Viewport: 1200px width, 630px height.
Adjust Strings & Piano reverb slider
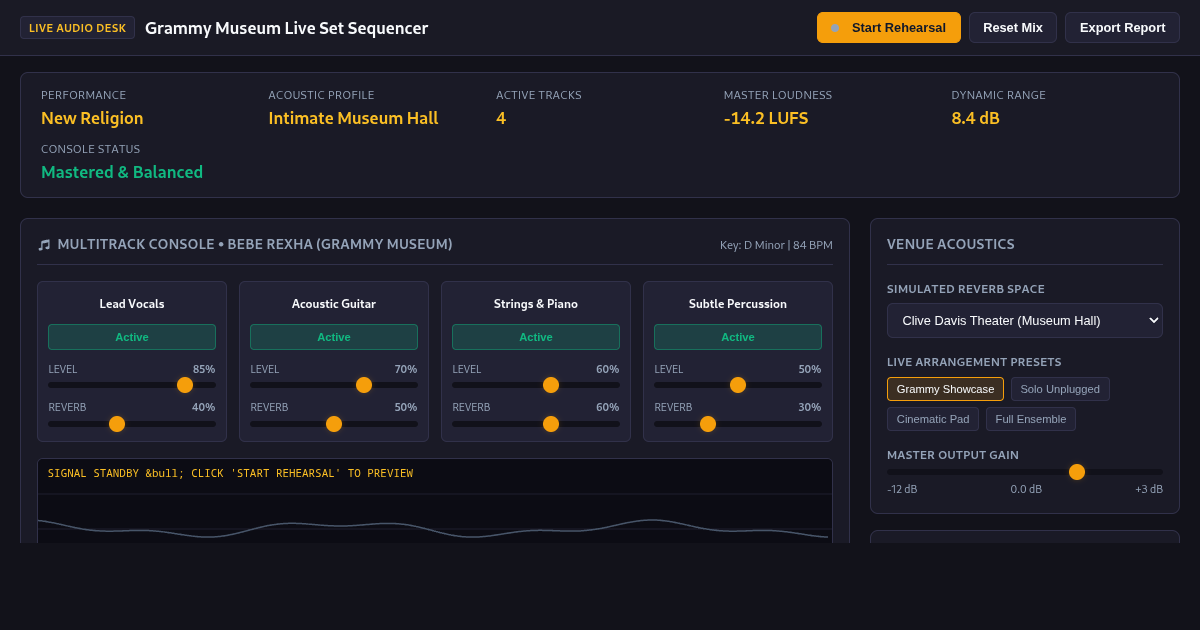(x=536, y=424)
